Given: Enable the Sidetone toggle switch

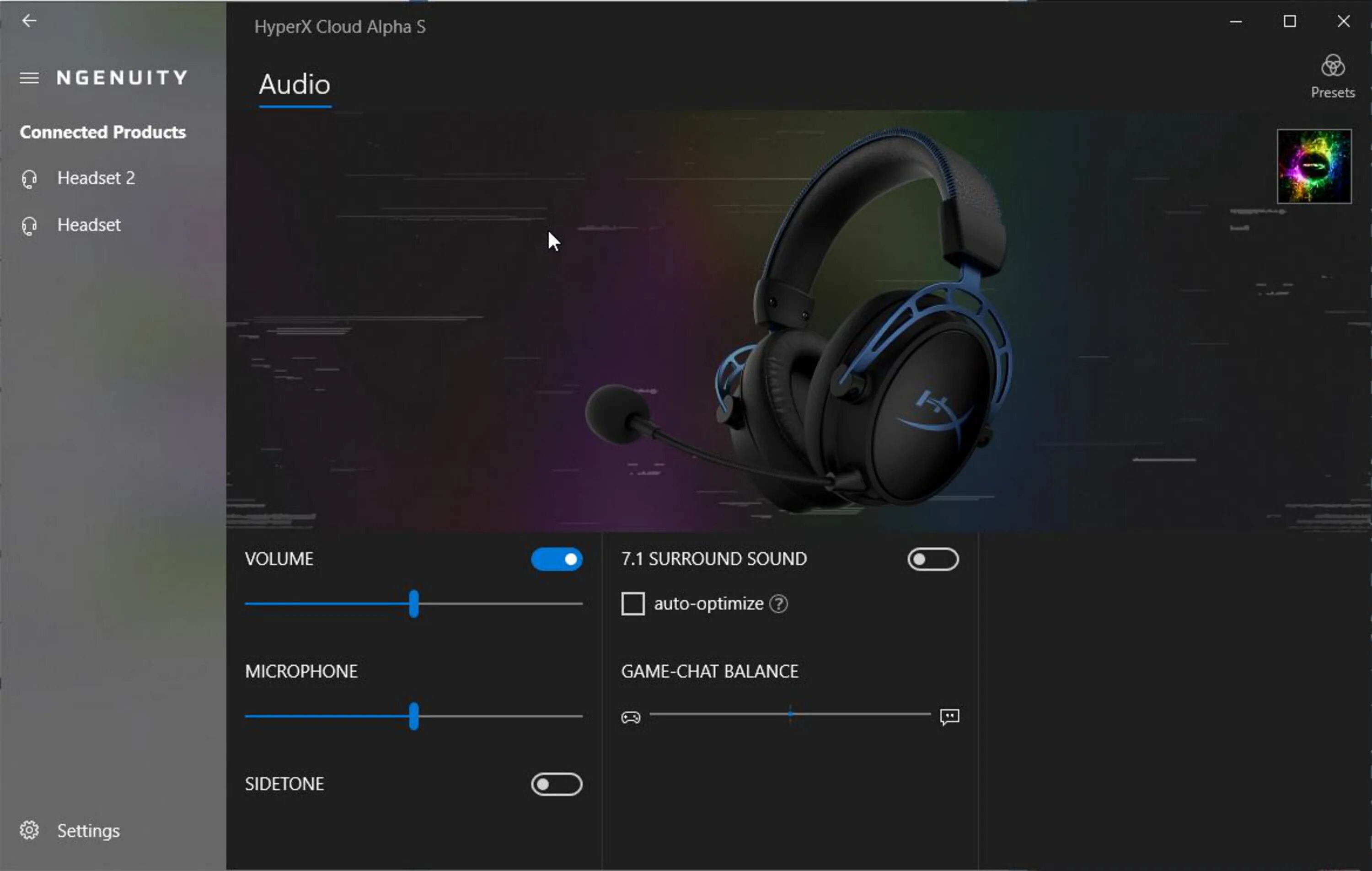Looking at the screenshot, I should (x=556, y=783).
